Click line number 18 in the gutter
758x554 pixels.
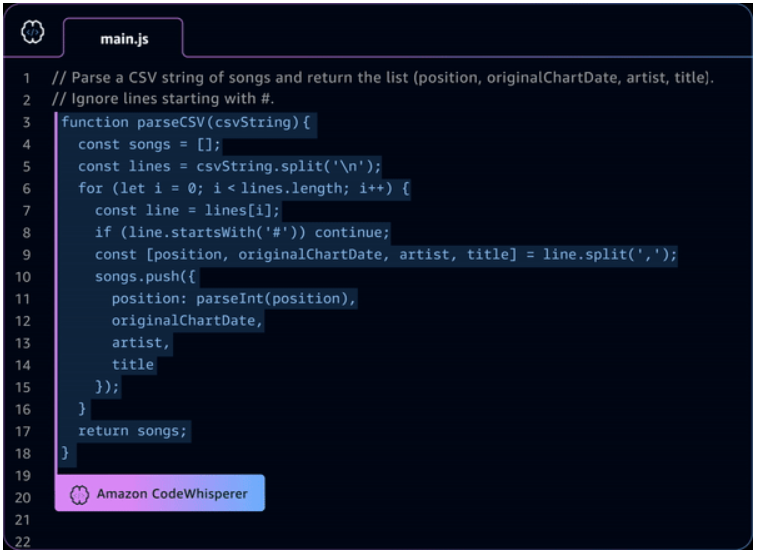tap(23, 453)
